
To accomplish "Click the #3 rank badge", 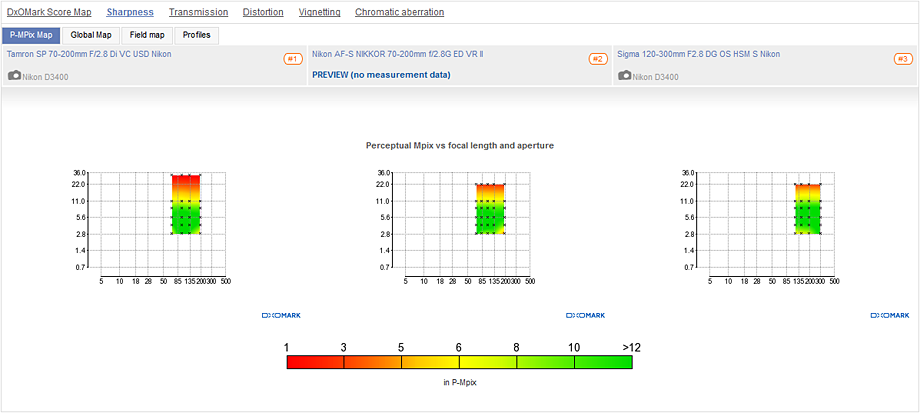I will [903, 59].
